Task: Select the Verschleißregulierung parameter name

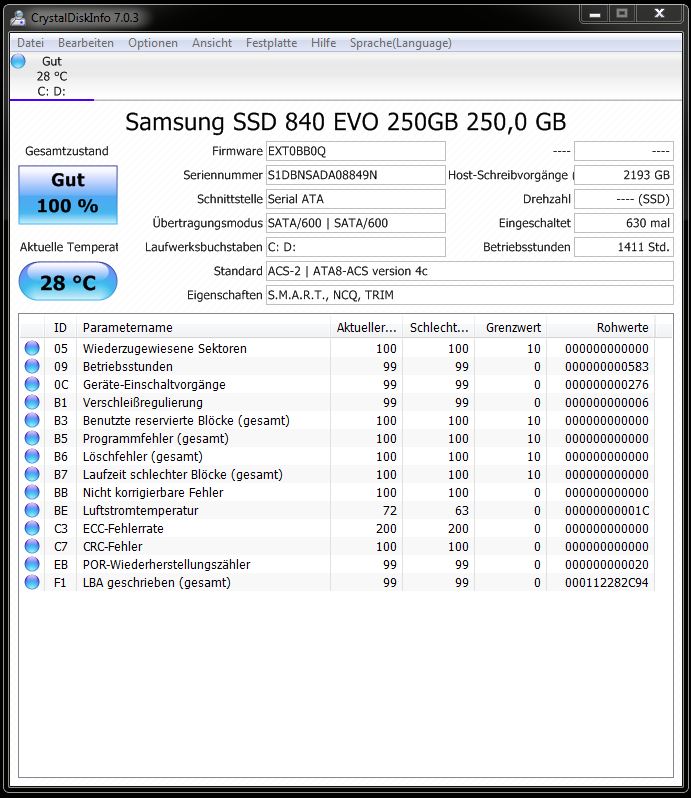Action: [x=142, y=403]
